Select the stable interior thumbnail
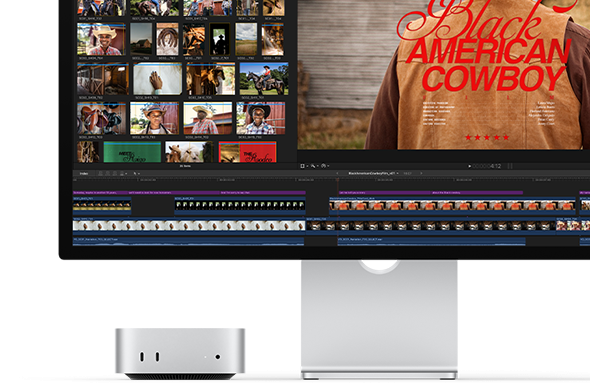 [x=103, y=79]
